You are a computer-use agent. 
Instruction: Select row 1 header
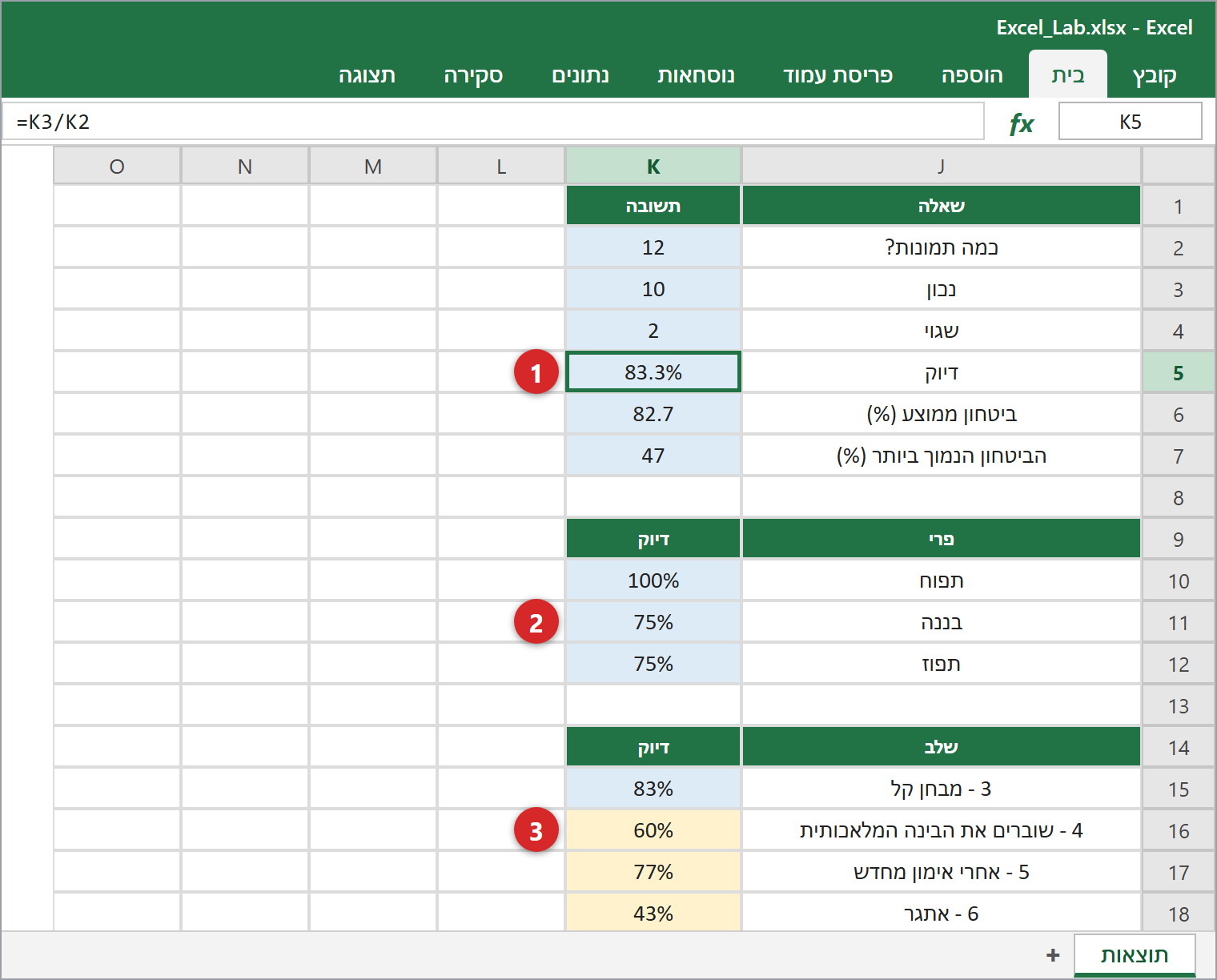[x=1178, y=206]
